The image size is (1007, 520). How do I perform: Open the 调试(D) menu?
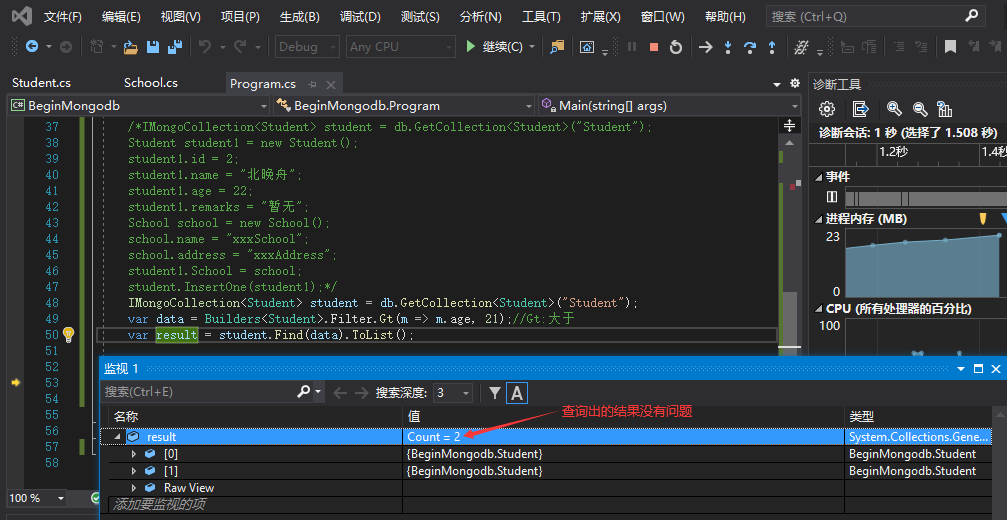point(360,17)
